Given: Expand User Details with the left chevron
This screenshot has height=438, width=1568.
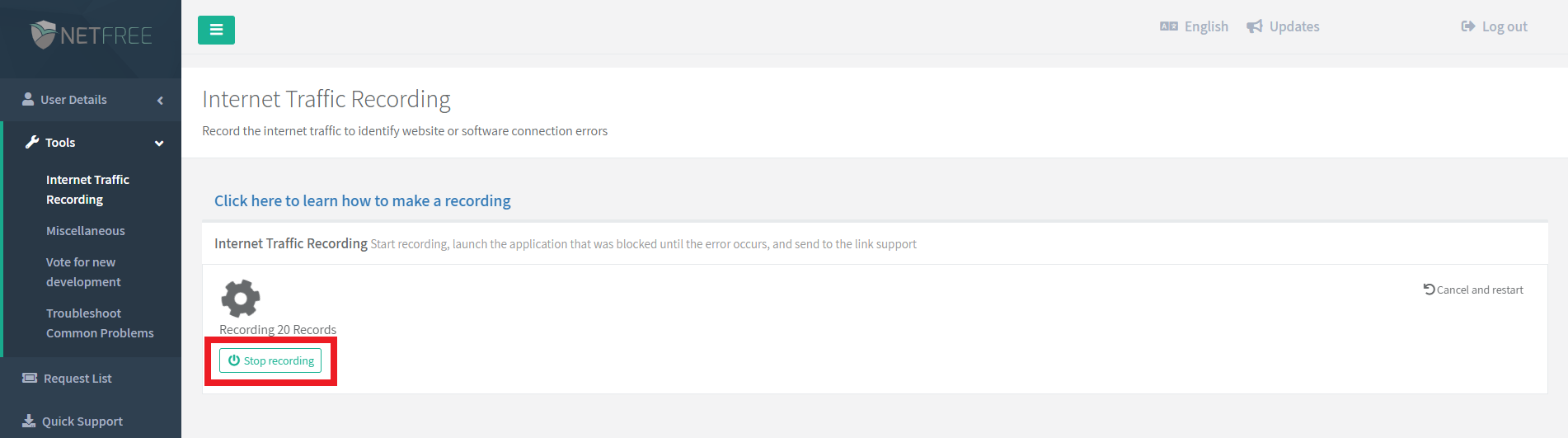Looking at the screenshot, I should tap(160, 100).
